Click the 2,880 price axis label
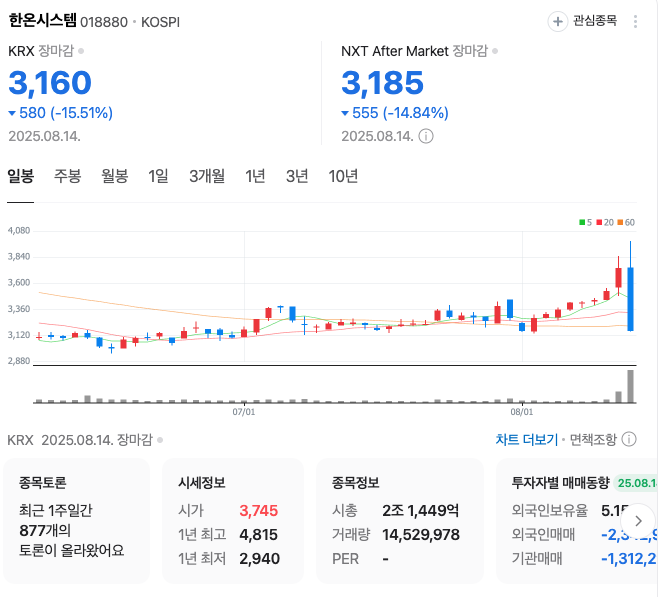 tap(19, 361)
